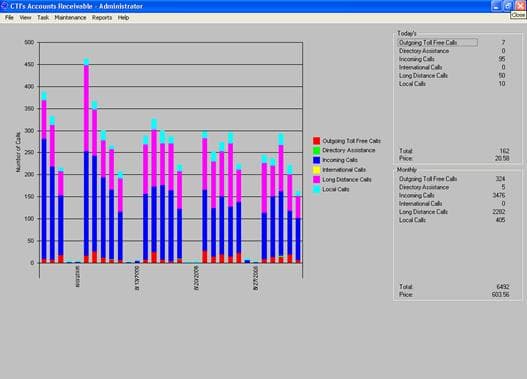Select Today's International Calls row

(452, 67)
